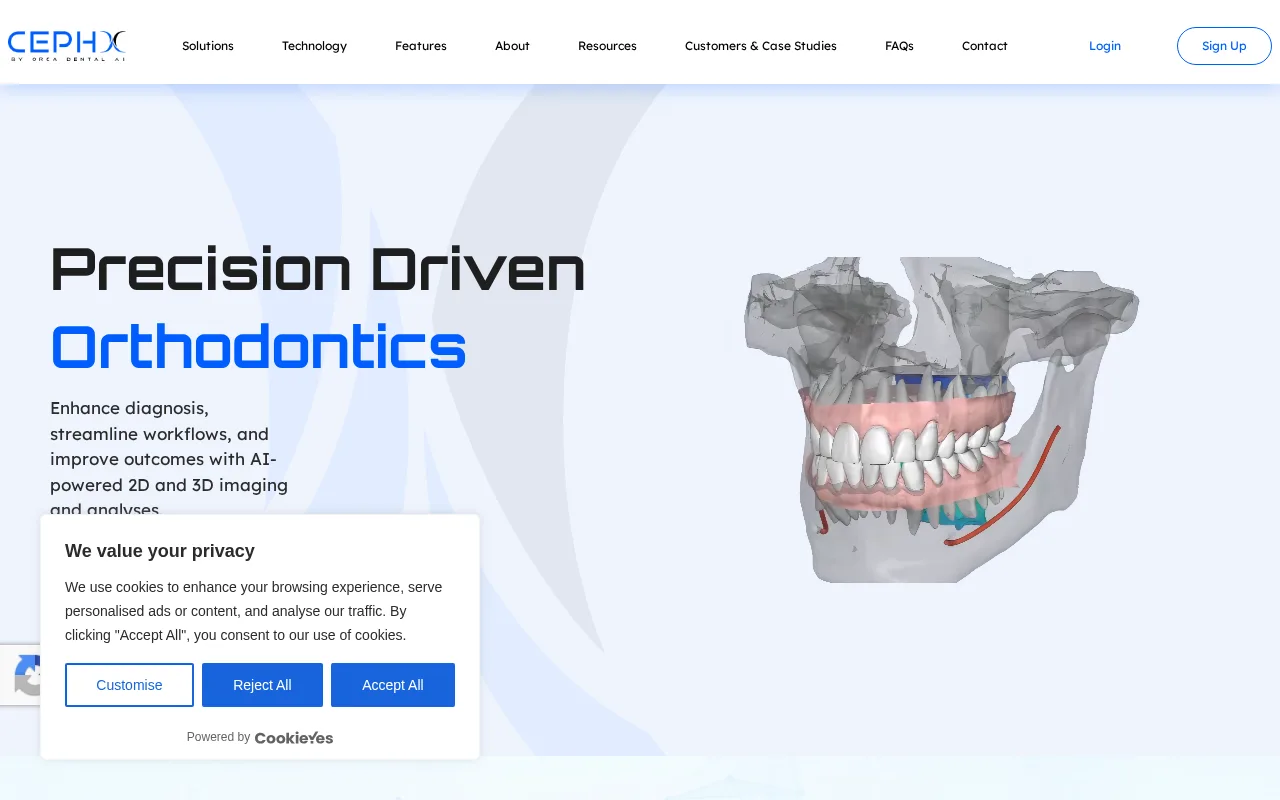Accept All cookies
1280x800 pixels.
[393, 685]
